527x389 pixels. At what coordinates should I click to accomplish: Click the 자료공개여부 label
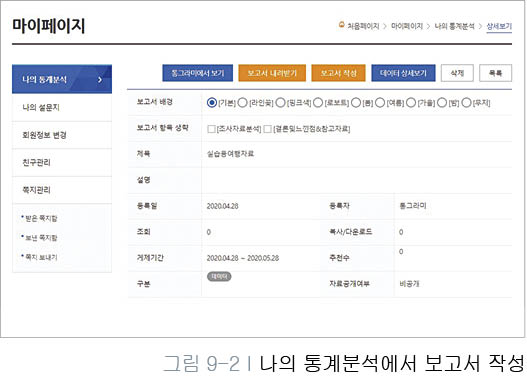point(349,284)
